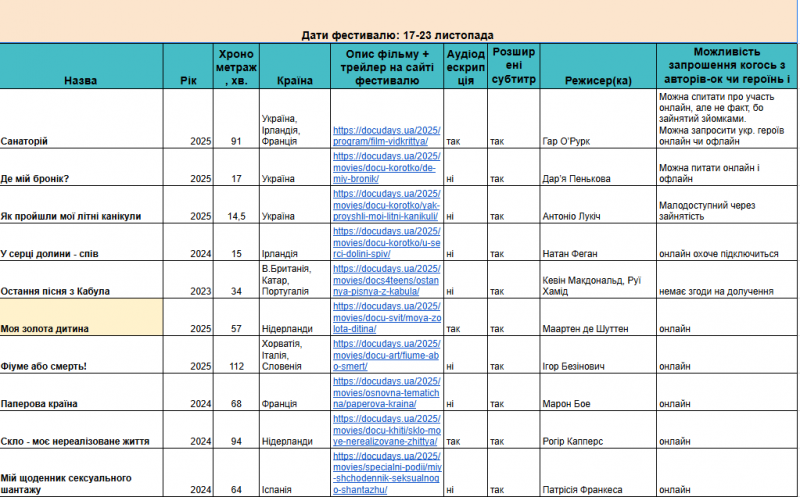Select the 'Опис фільму + трейлер' header cell
Screen dimensions: 800x497
[x=387, y=66]
